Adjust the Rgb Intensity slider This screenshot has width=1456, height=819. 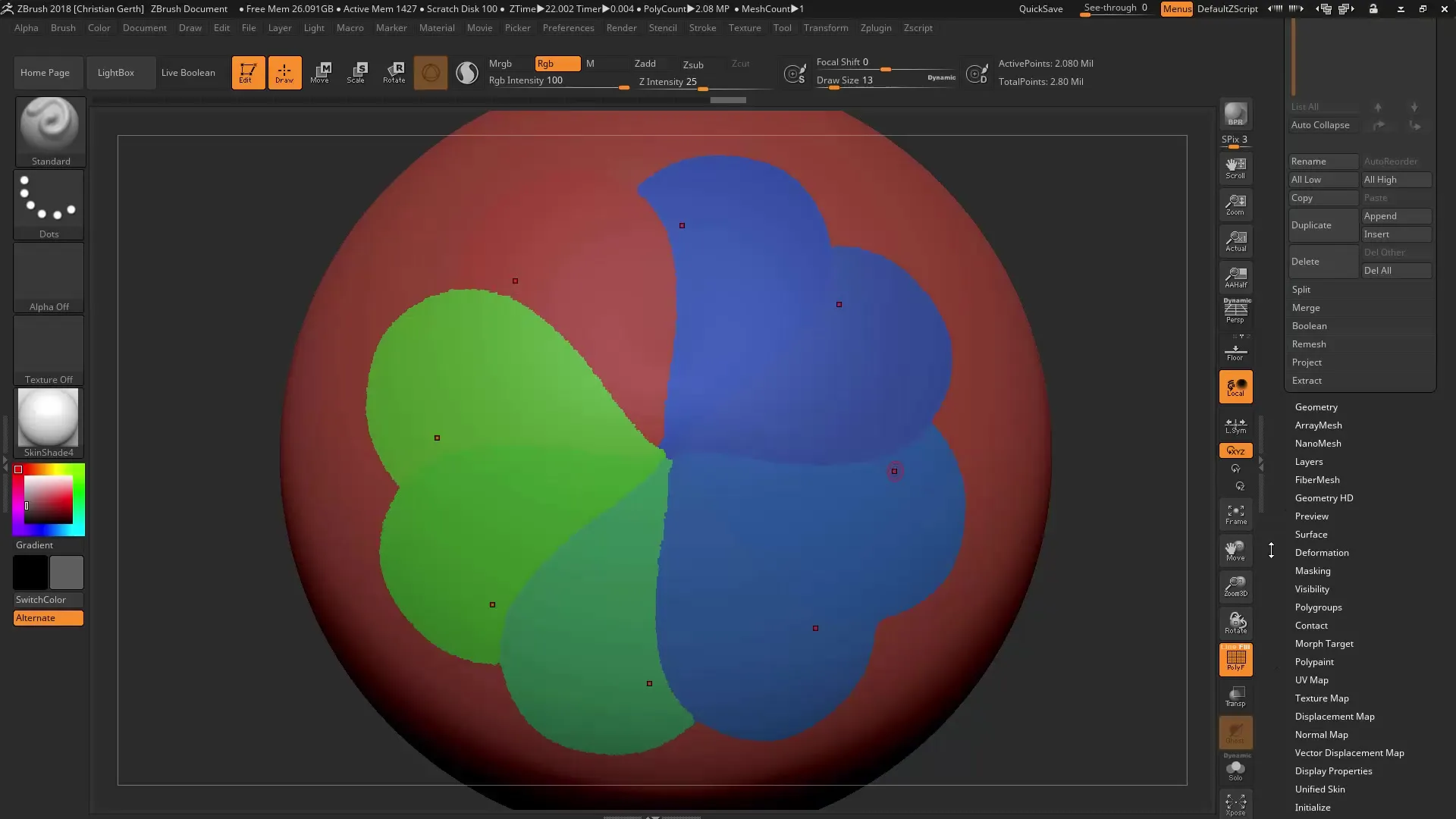point(558,81)
